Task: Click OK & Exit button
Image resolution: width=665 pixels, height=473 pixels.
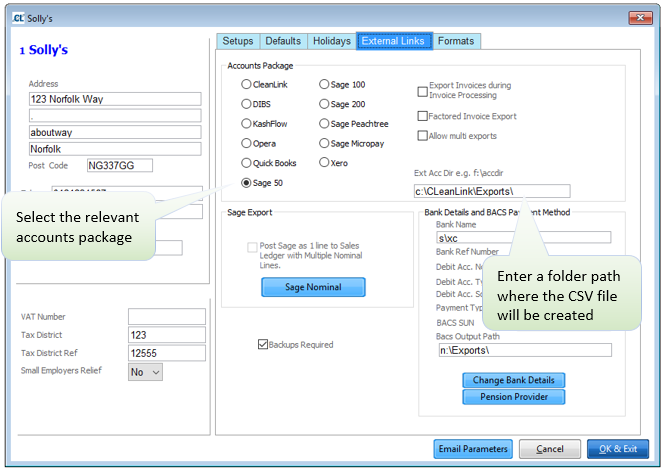Action: [x=618, y=449]
